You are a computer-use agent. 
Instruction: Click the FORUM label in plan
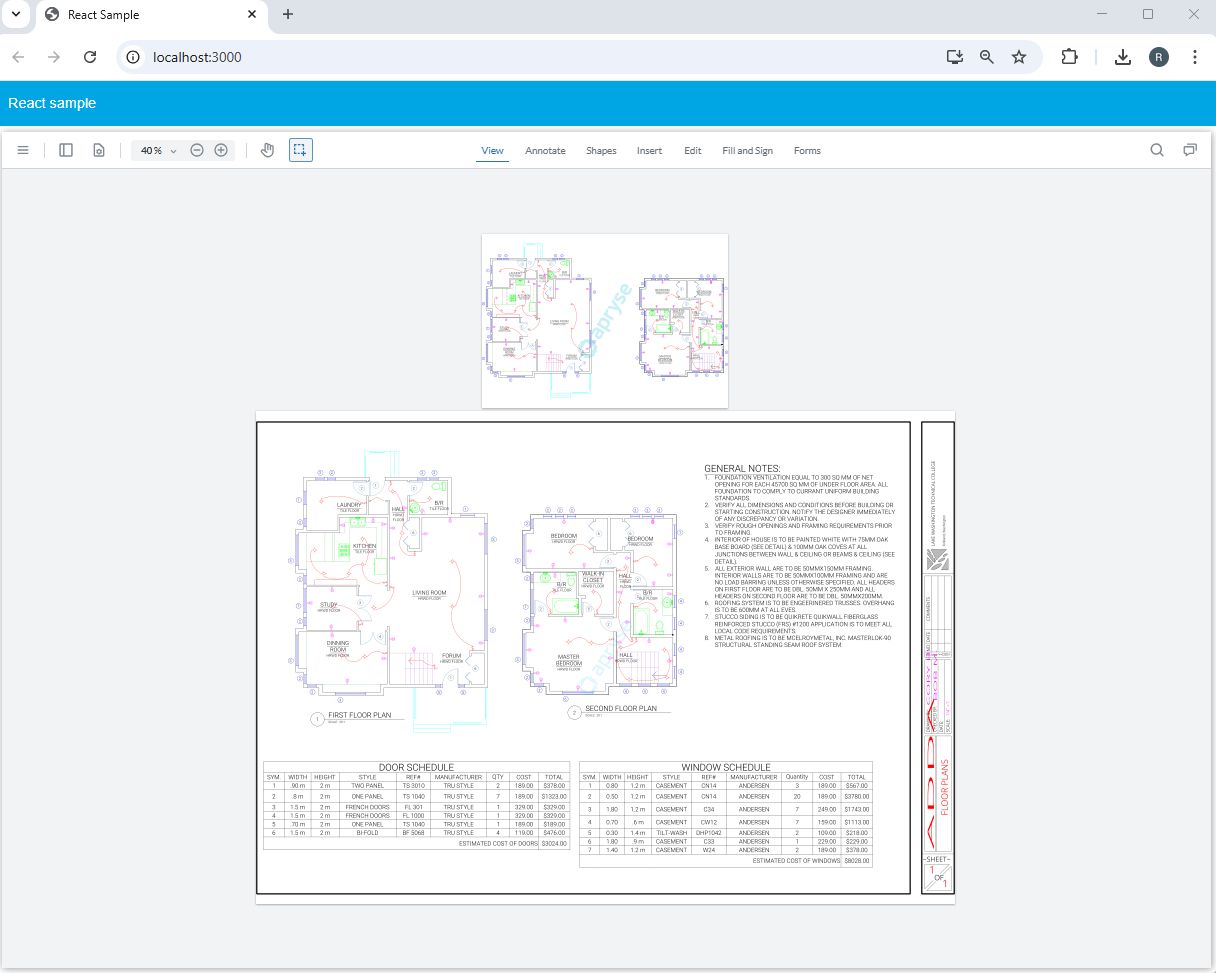pos(452,656)
